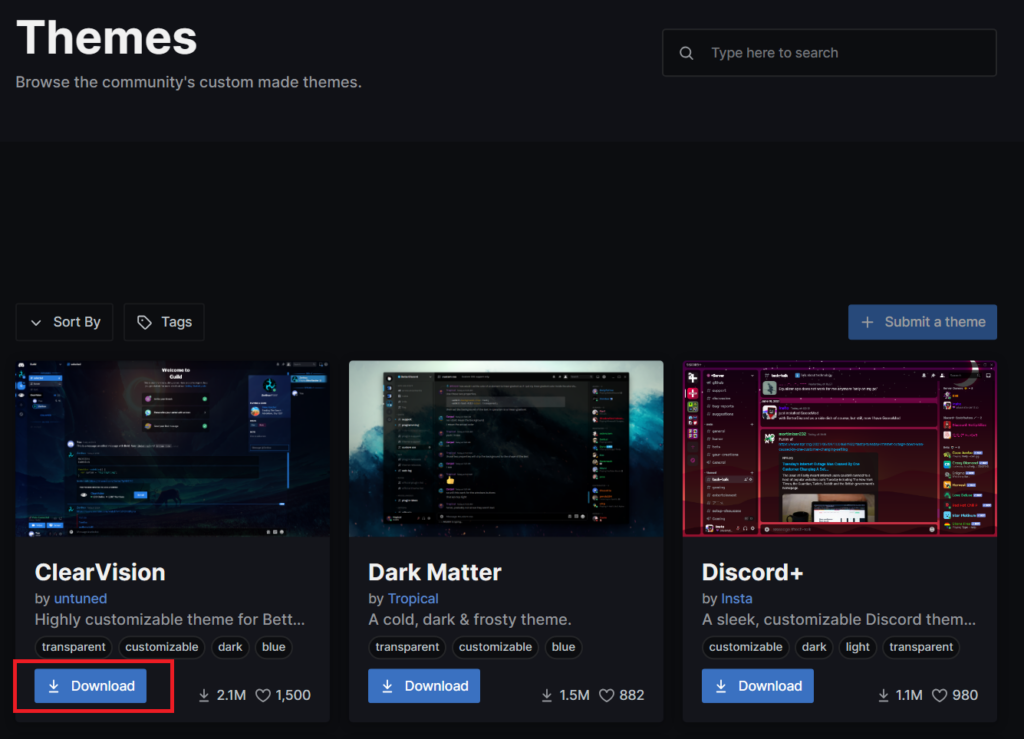Open author Tropical's profile link
The height and width of the screenshot is (739, 1024).
point(413,598)
